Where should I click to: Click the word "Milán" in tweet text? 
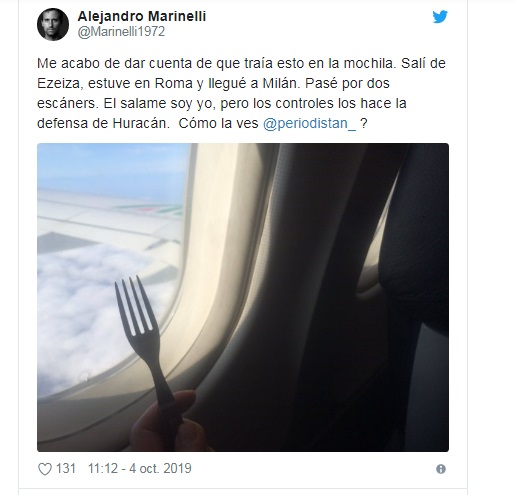(280, 83)
